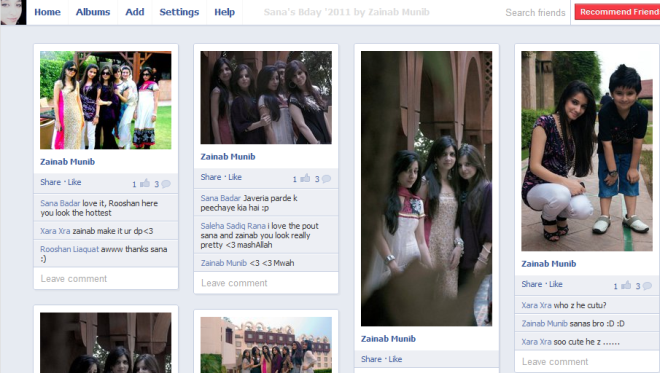Image resolution: width=660 pixels, height=373 pixels.
Task: Share the arches photo of three girls
Action: 371,359
